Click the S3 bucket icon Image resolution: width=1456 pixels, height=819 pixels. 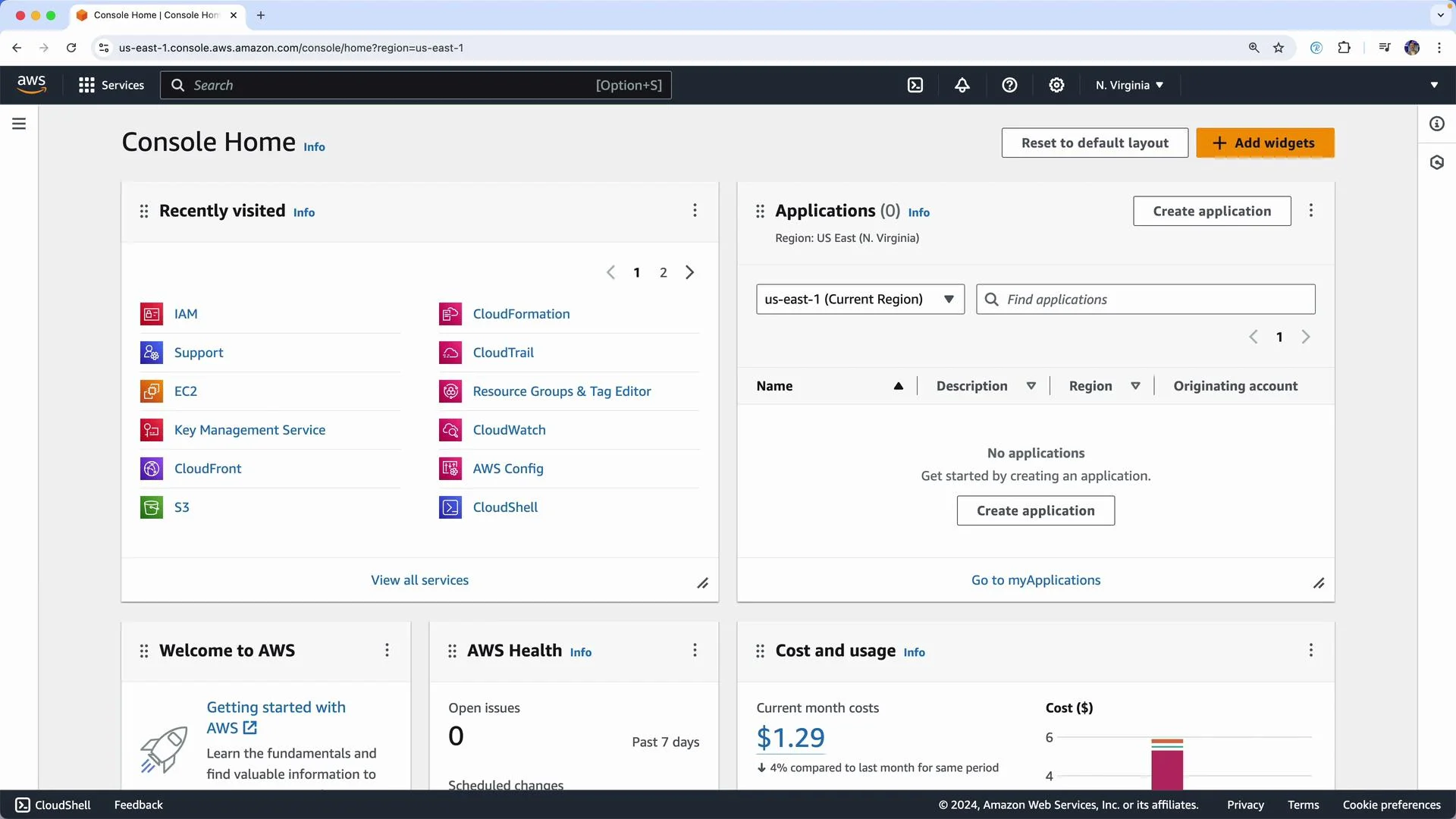[x=152, y=507]
